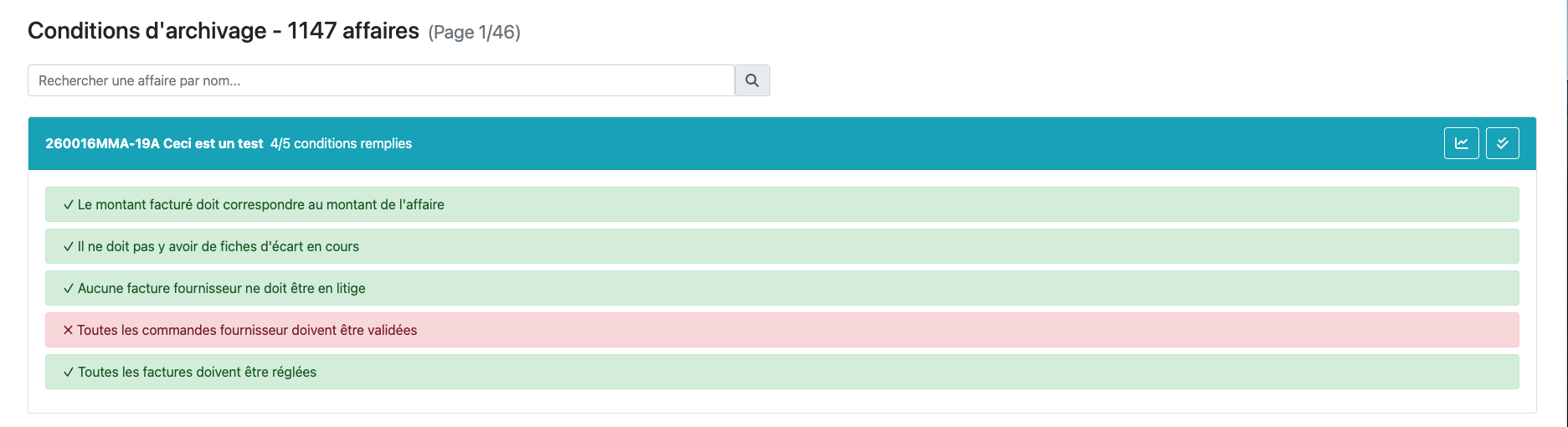The image size is (1568, 427).
Task: Click the red X icon on failed condition
Action: (69, 331)
